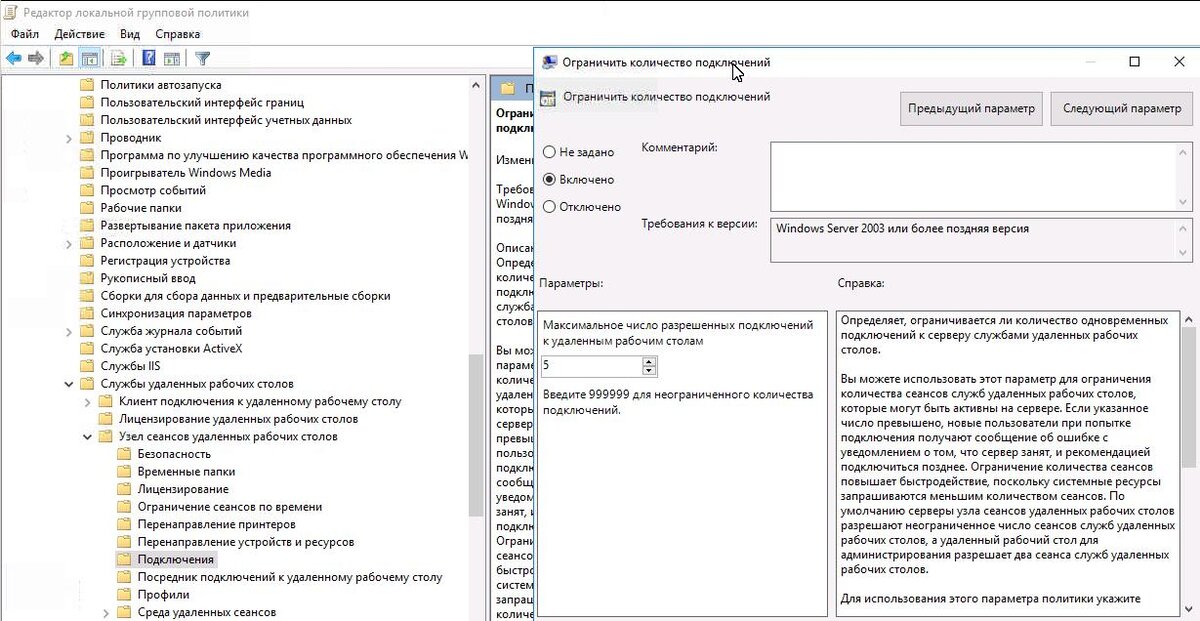Click folder icon of Временные папки
This screenshot has height=621, width=1200.
click(x=124, y=471)
